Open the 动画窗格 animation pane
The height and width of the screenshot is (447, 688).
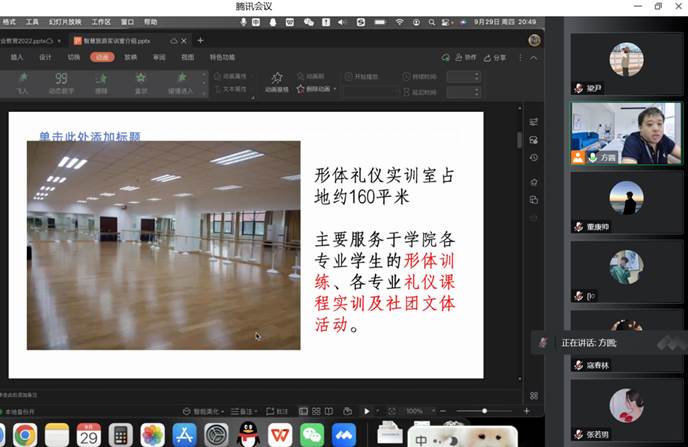click(276, 82)
